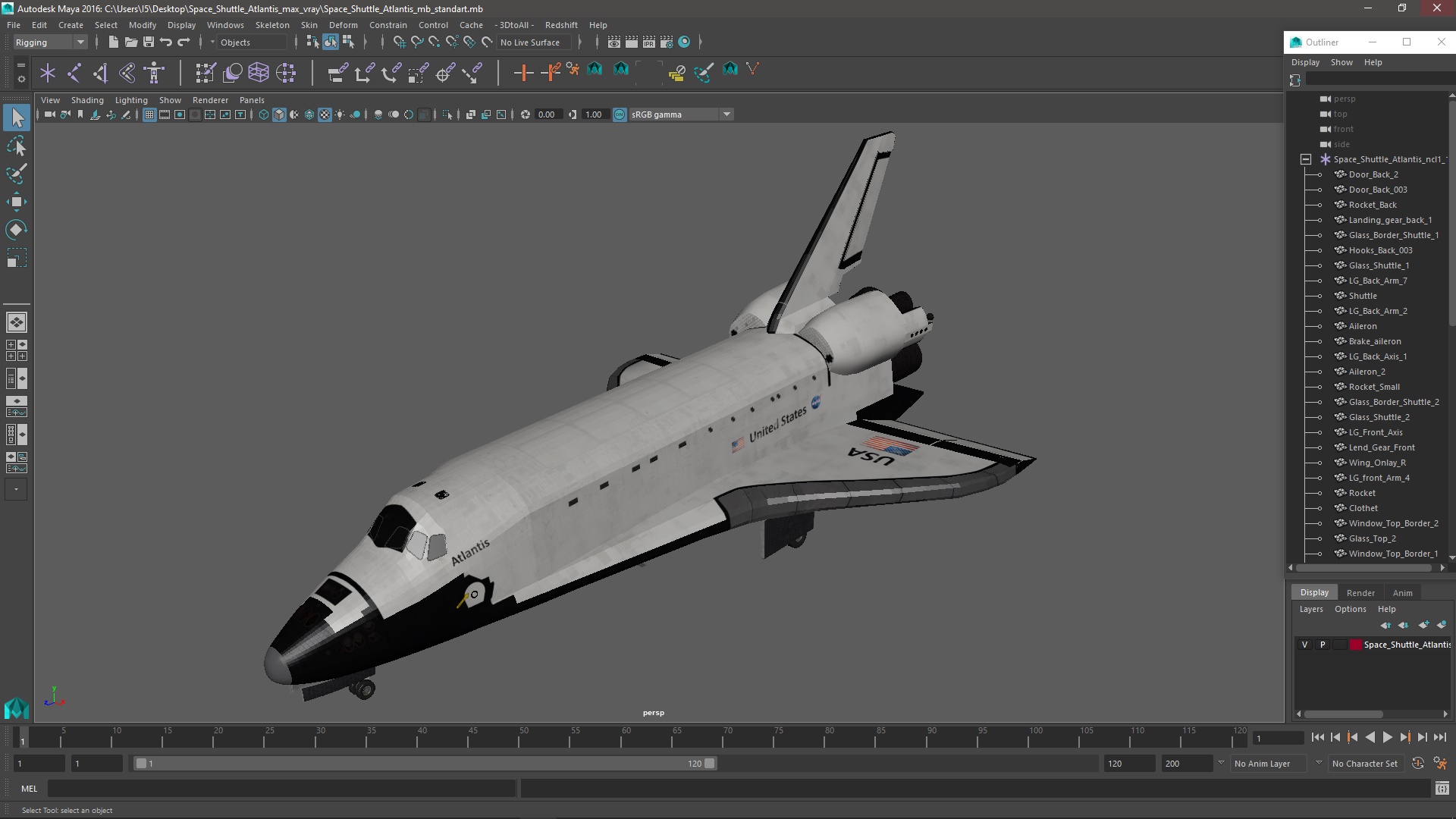Image resolution: width=1456 pixels, height=819 pixels.
Task: Activate the Move tool
Action: click(17, 202)
